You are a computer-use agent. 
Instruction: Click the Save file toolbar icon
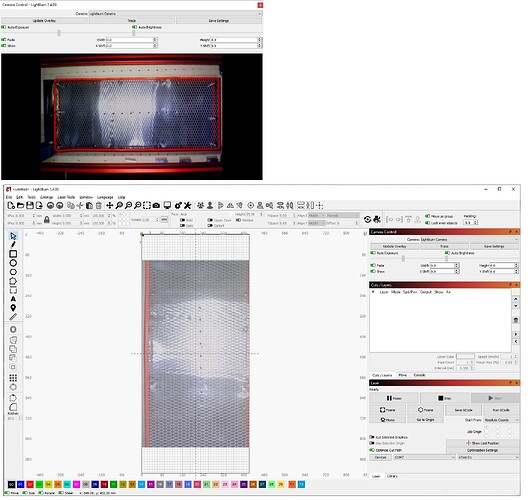coord(30,205)
